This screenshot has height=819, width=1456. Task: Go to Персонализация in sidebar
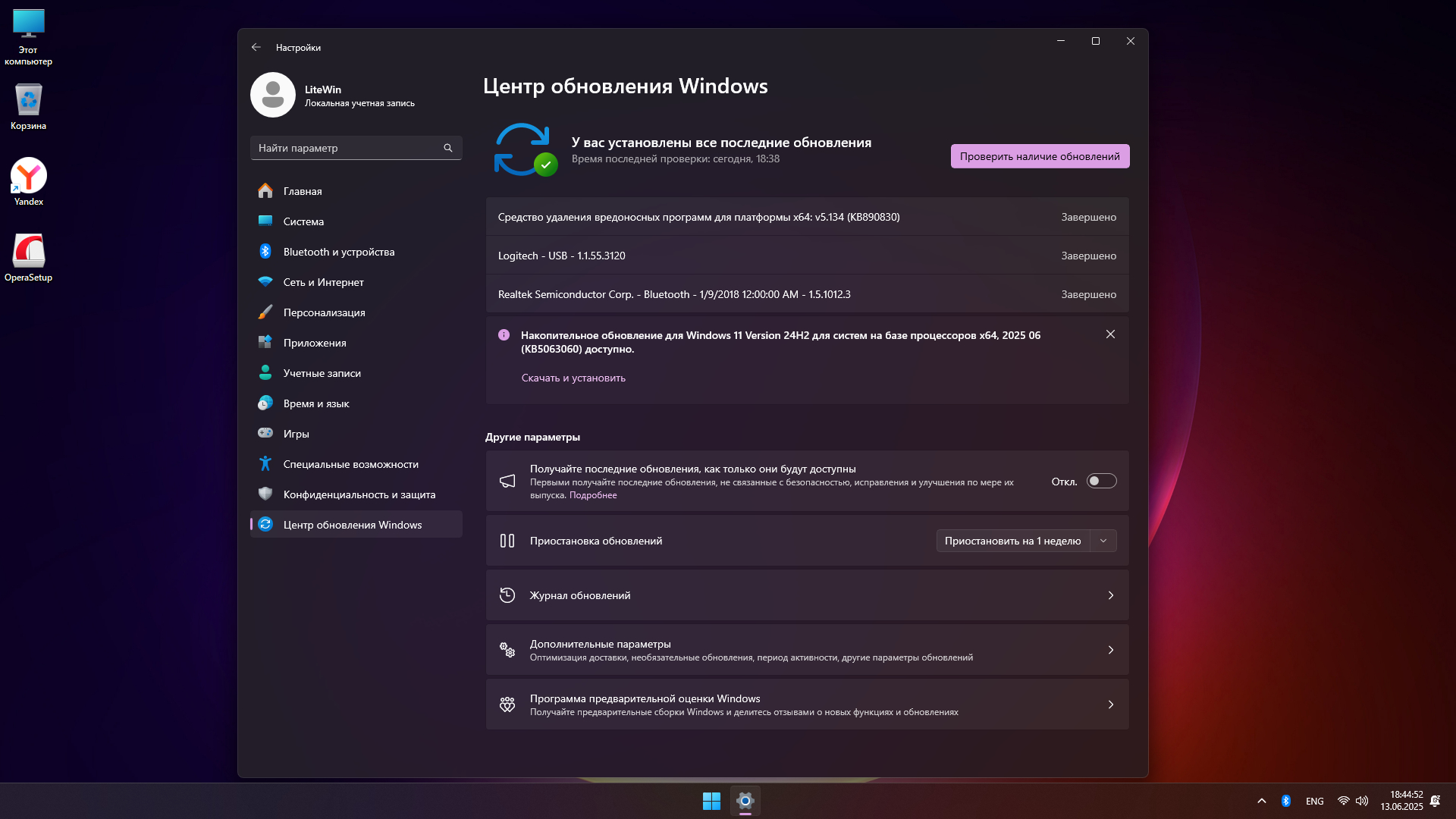[x=324, y=312]
